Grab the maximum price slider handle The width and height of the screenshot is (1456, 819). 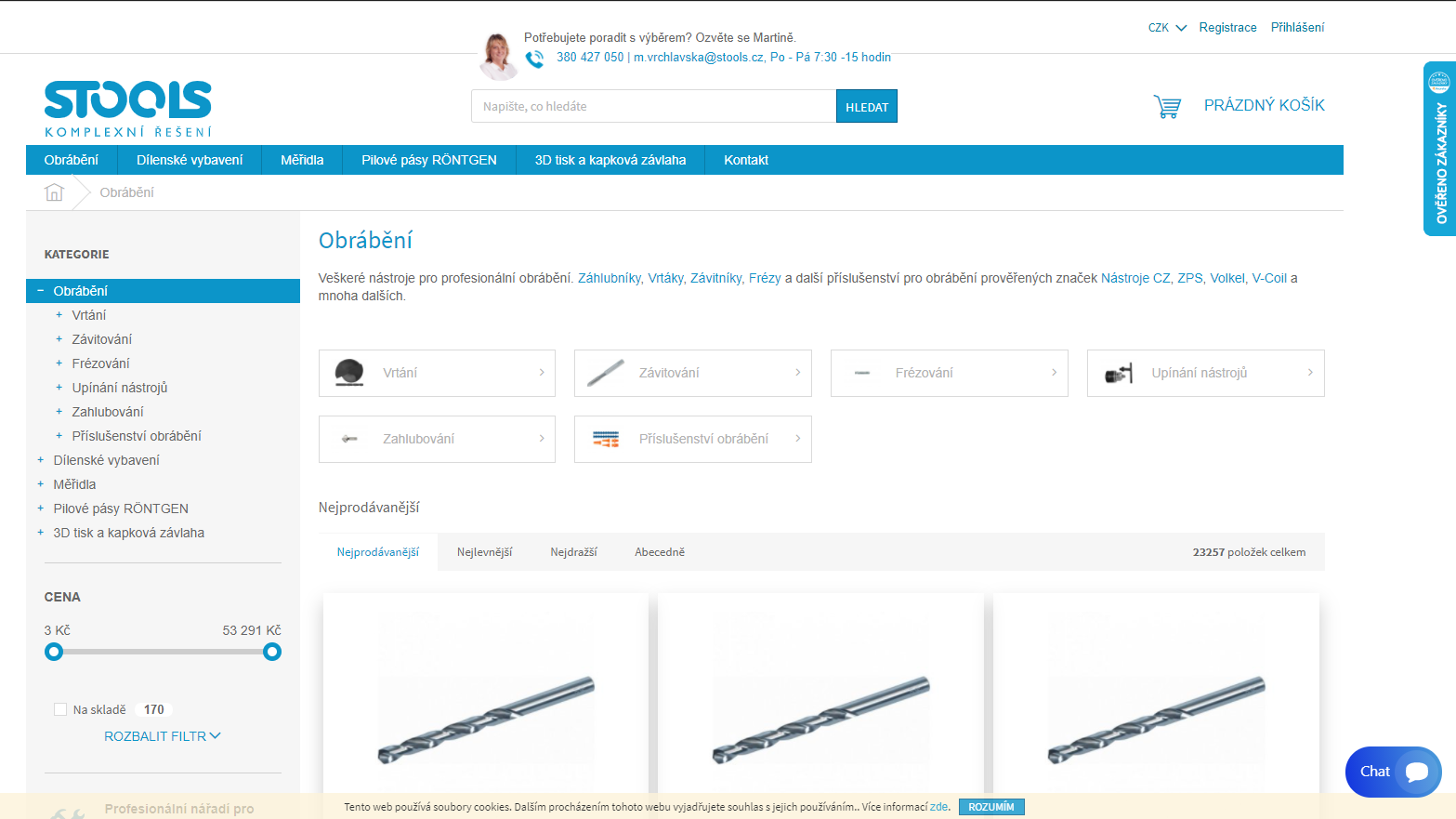coord(272,652)
